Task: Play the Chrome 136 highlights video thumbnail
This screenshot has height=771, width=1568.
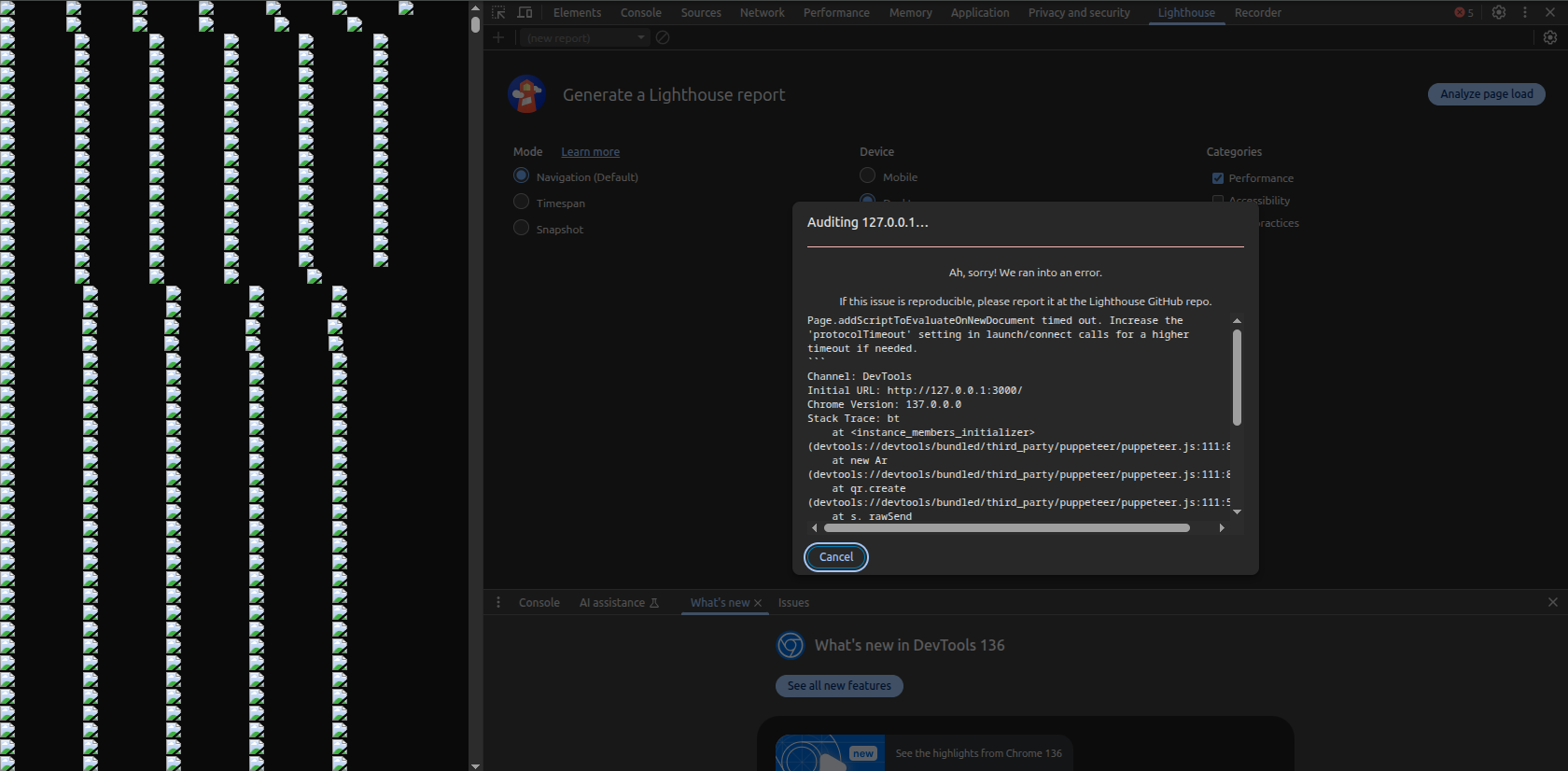Action: [830, 753]
